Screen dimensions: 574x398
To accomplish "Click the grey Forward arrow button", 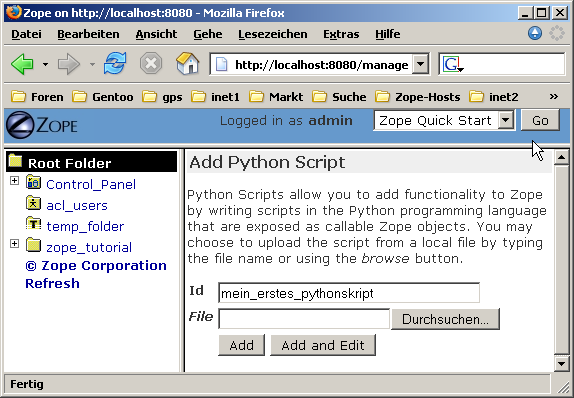I will point(68,64).
